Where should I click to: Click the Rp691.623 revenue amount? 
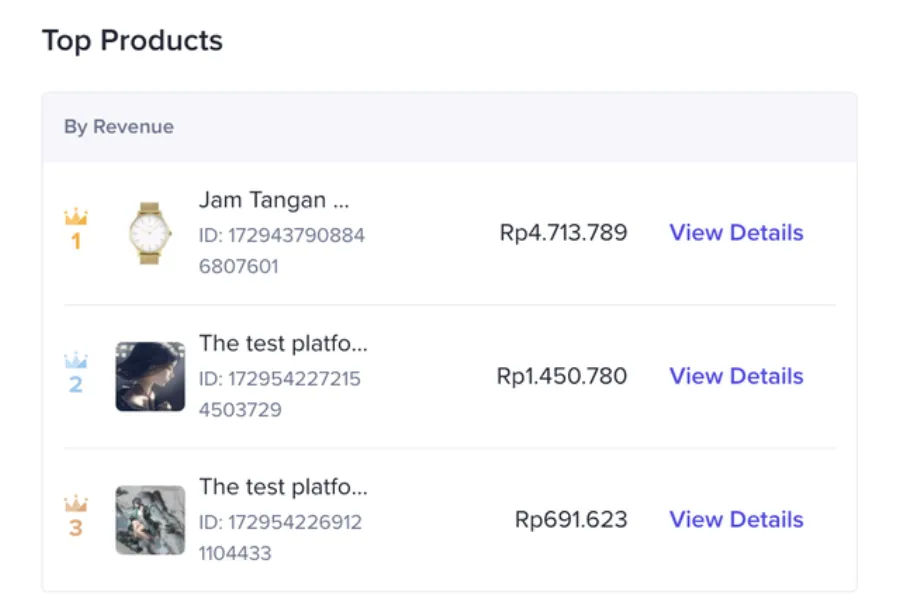pos(571,520)
